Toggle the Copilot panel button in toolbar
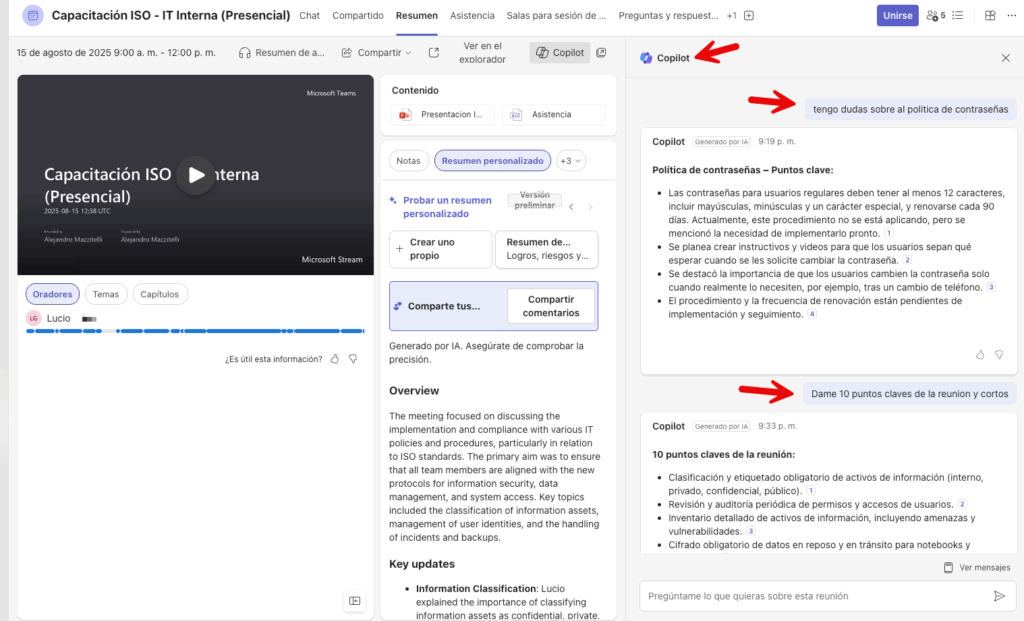1024x621 pixels. [x=559, y=53]
